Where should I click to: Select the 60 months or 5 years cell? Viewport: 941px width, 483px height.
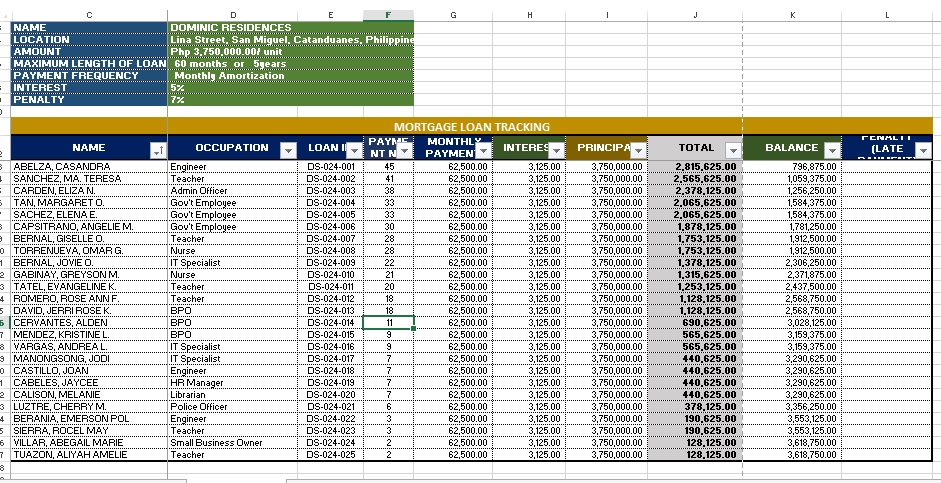click(x=290, y=64)
